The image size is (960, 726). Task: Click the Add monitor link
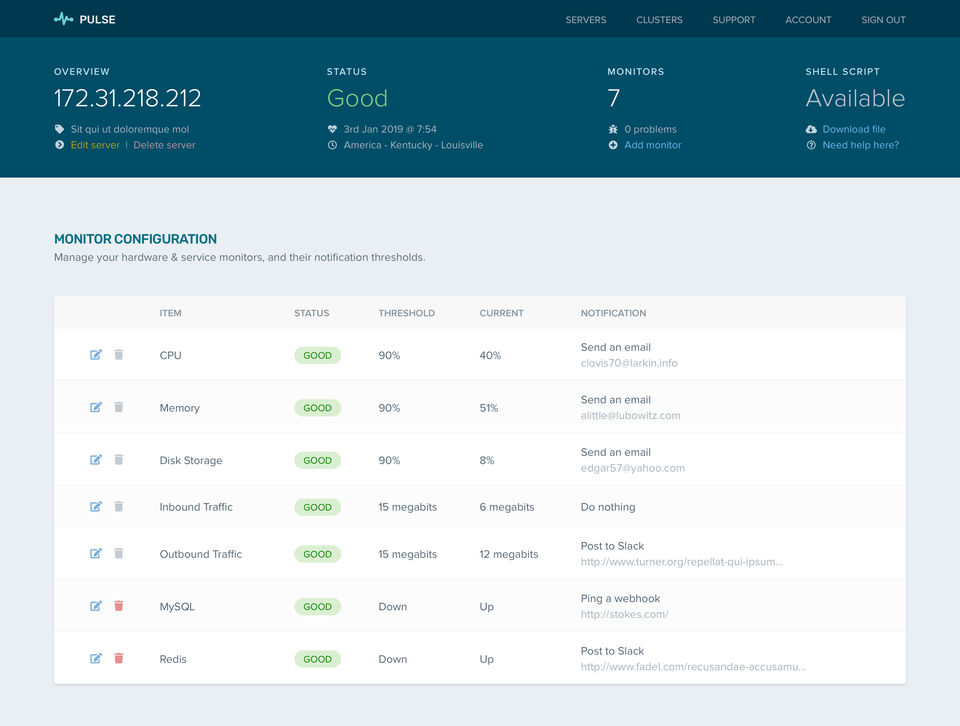coord(653,145)
